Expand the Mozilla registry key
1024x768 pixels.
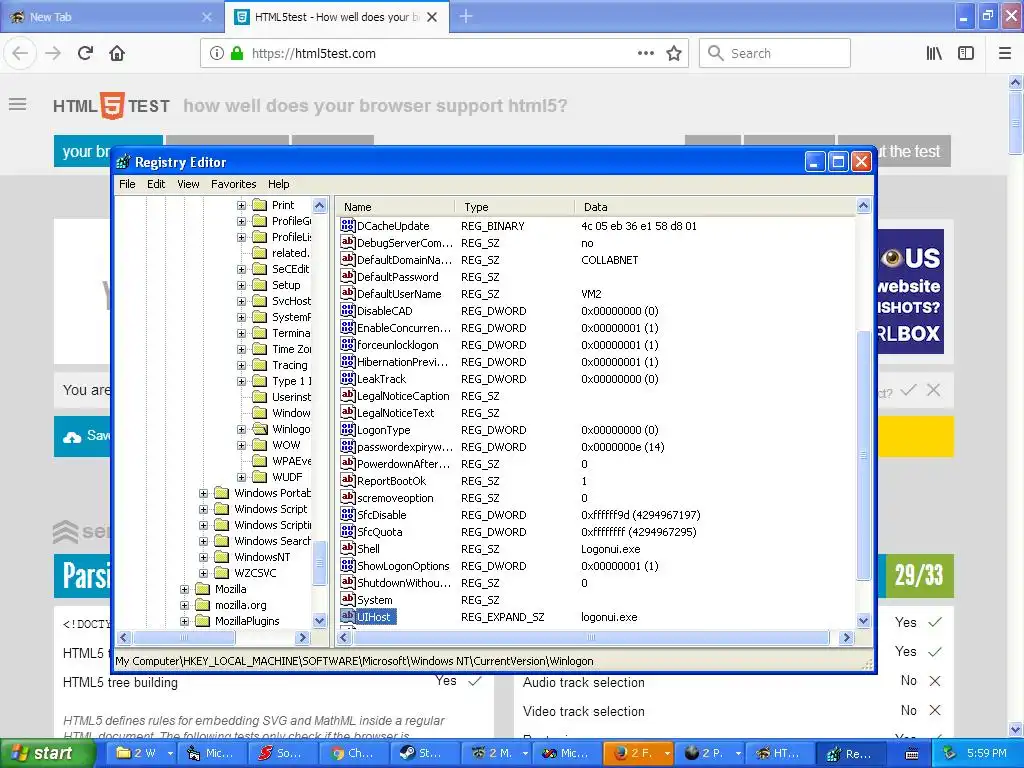[184, 588]
